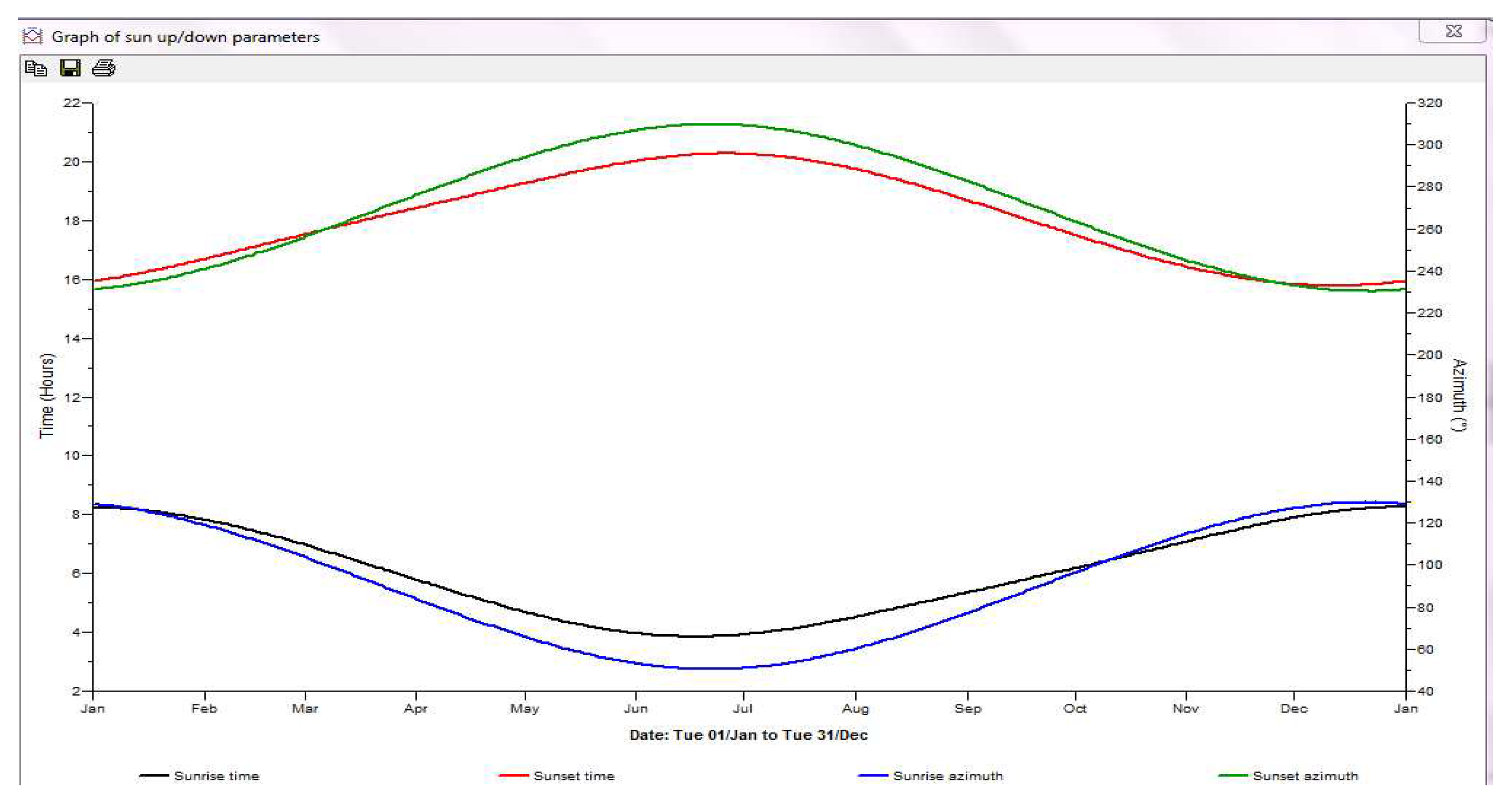Click the Sunrise azimuth legend label
The width and height of the screenshot is (1511, 812).
[948, 776]
